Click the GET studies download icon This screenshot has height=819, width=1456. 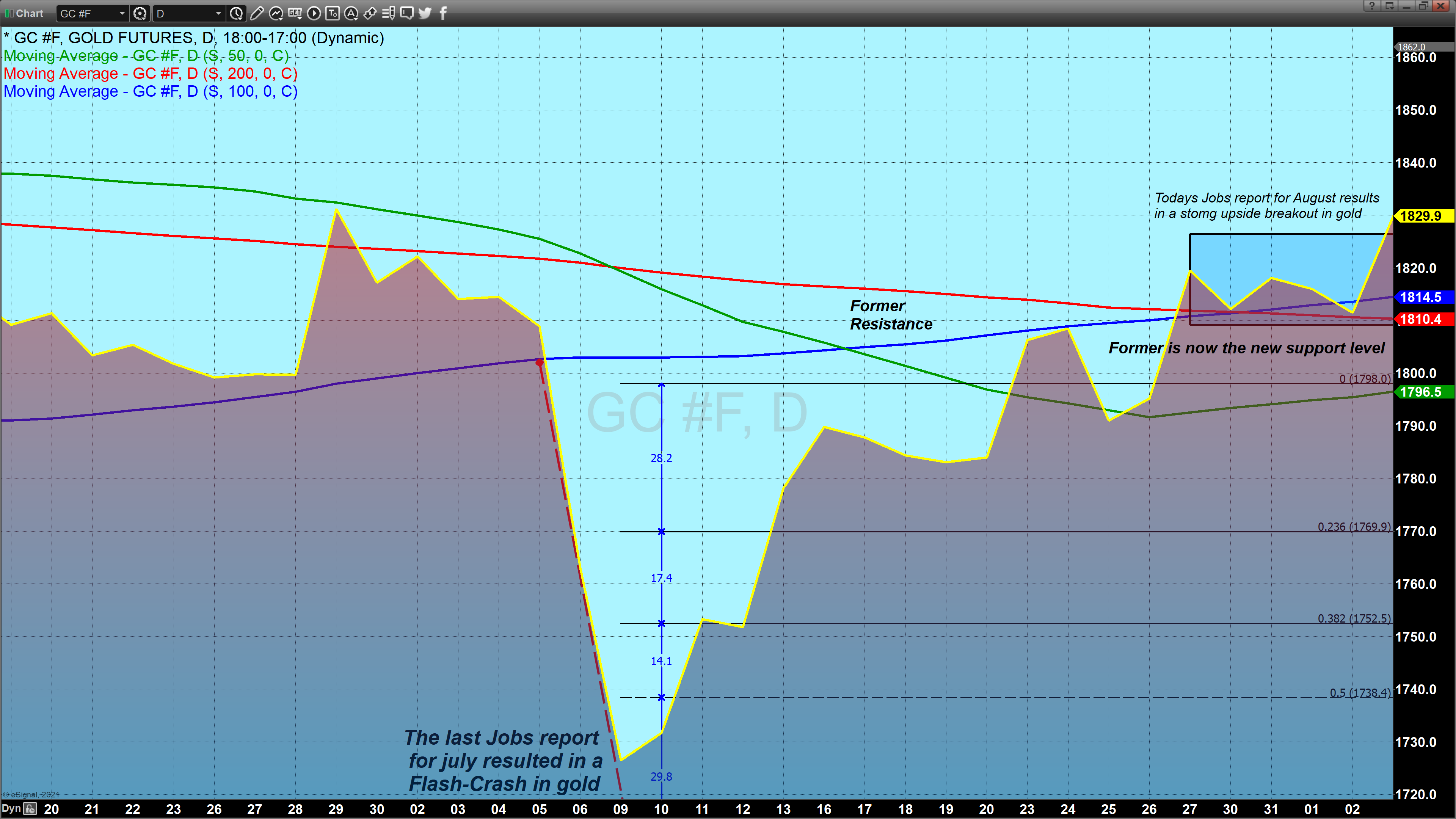click(295, 13)
